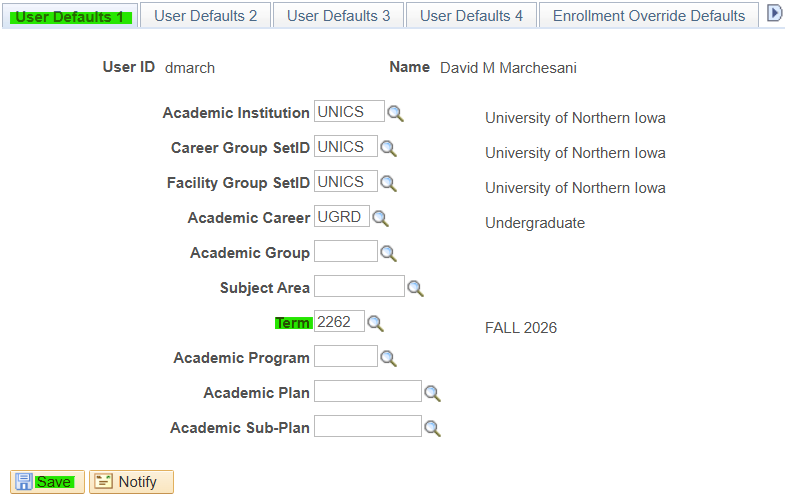Viewport: 785px width, 498px height.
Task: Open lookup for Academic Career
Action: [380, 219]
